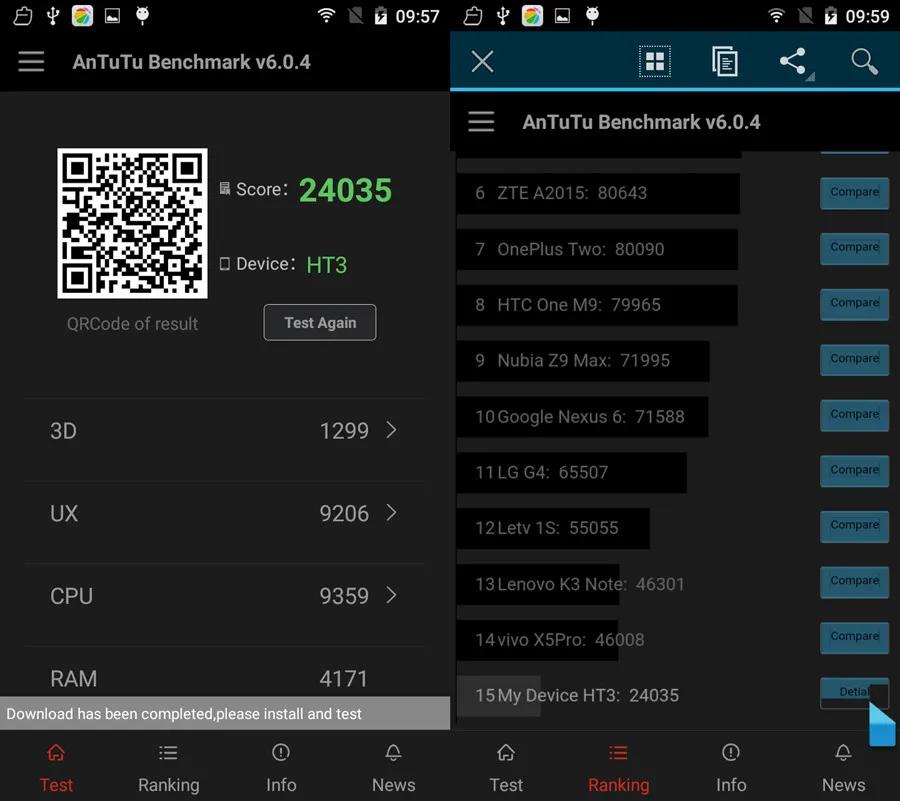The height and width of the screenshot is (801, 900).
Task: Open Info tab on right screen
Action: pyautogui.click(x=731, y=767)
